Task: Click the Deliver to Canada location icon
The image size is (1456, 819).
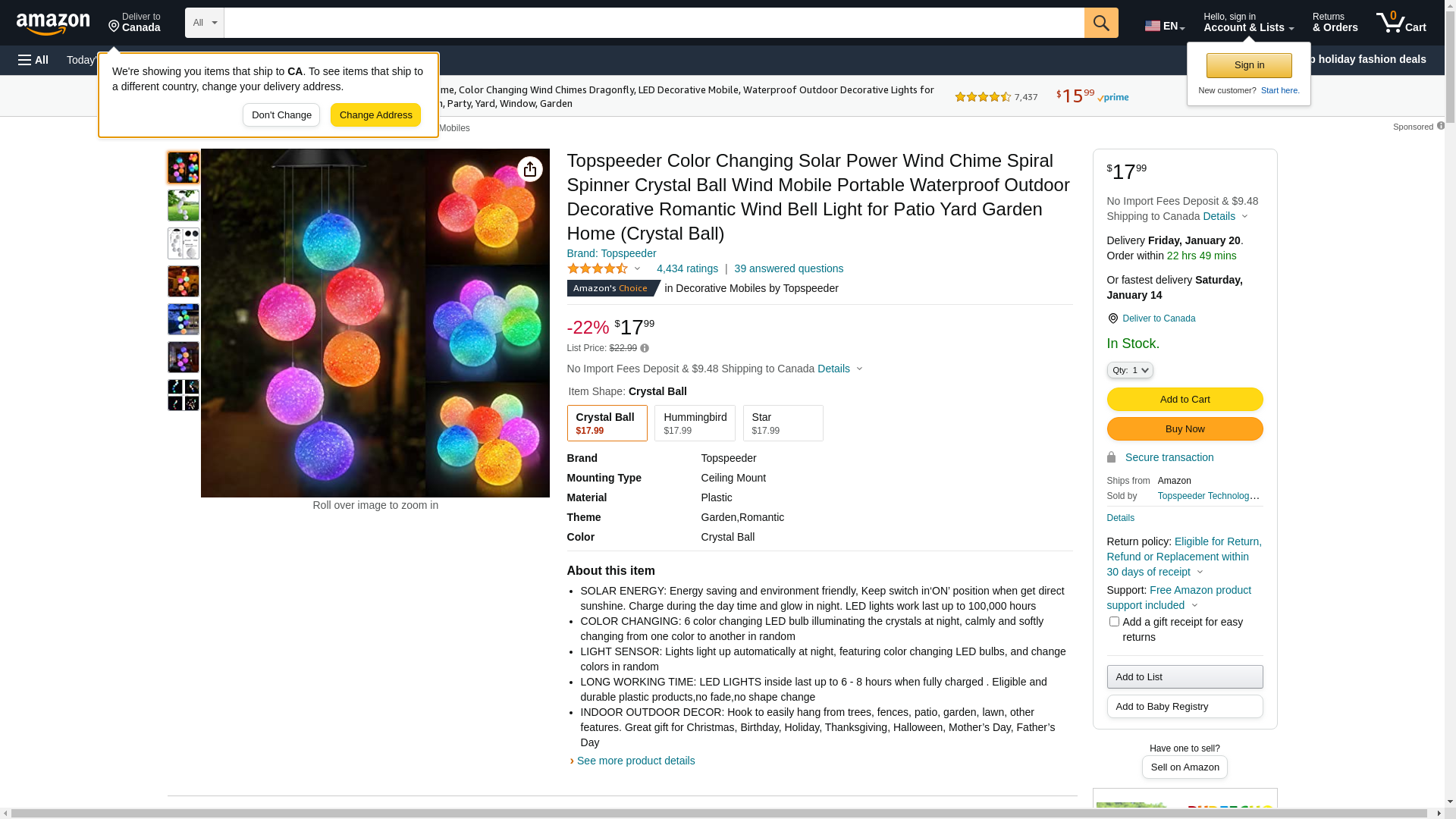Action: point(1112,318)
